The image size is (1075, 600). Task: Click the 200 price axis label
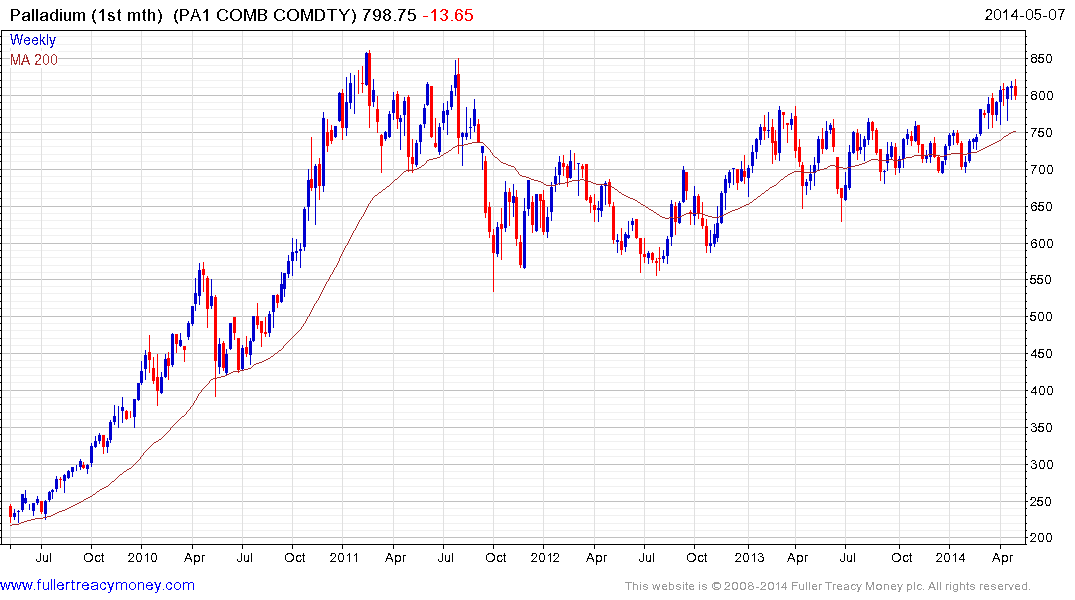click(1041, 538)
